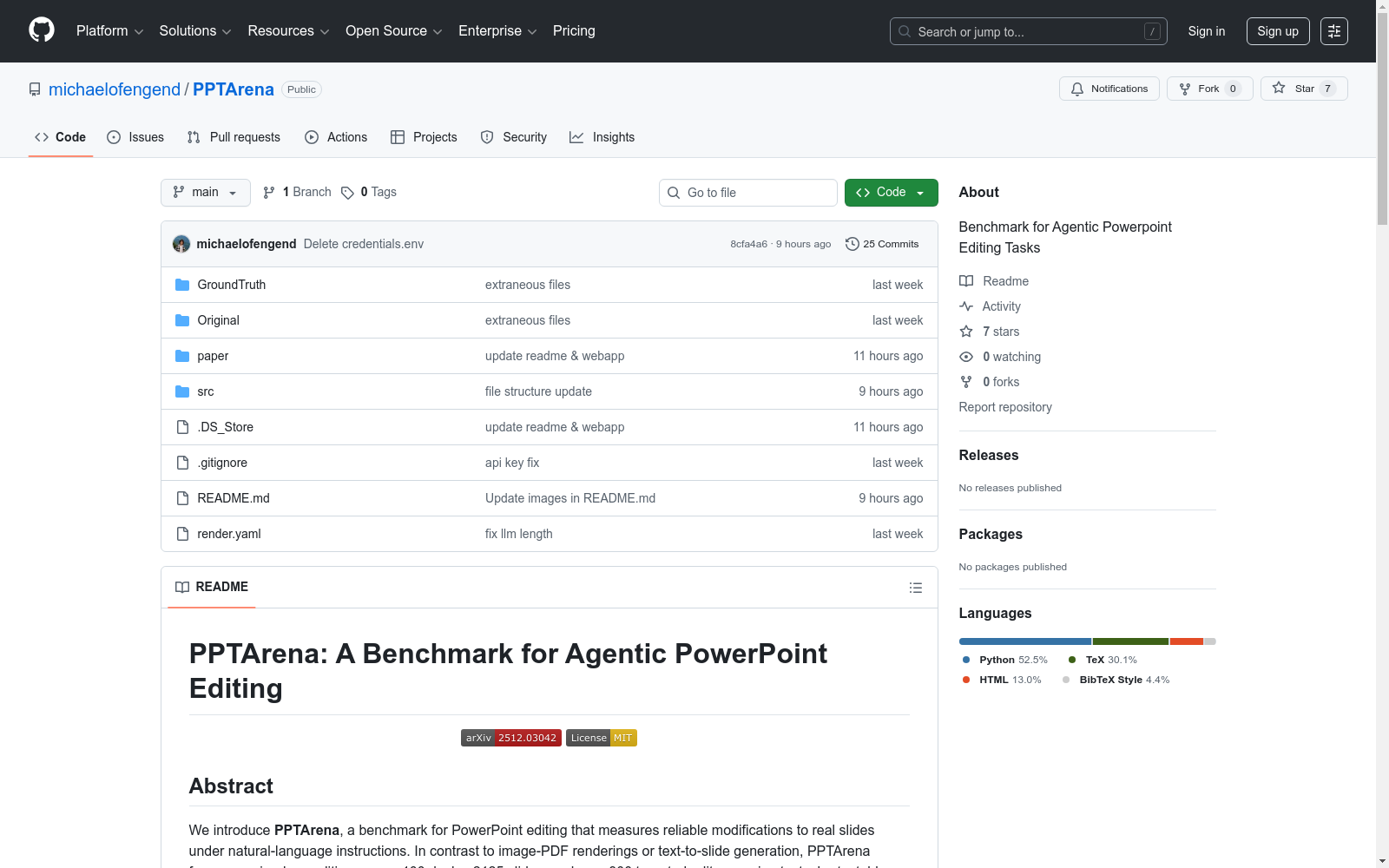
Task: Click the .gitignore file icon
Action: [182, 463]
